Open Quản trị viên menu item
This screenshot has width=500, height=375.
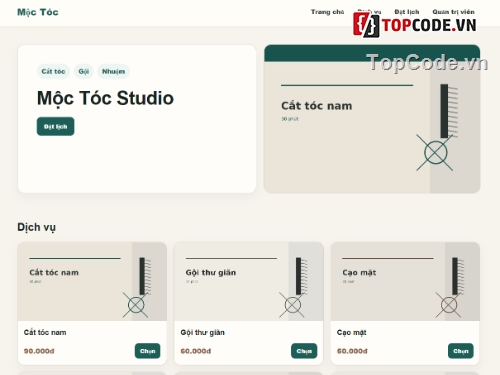point(453,12)
